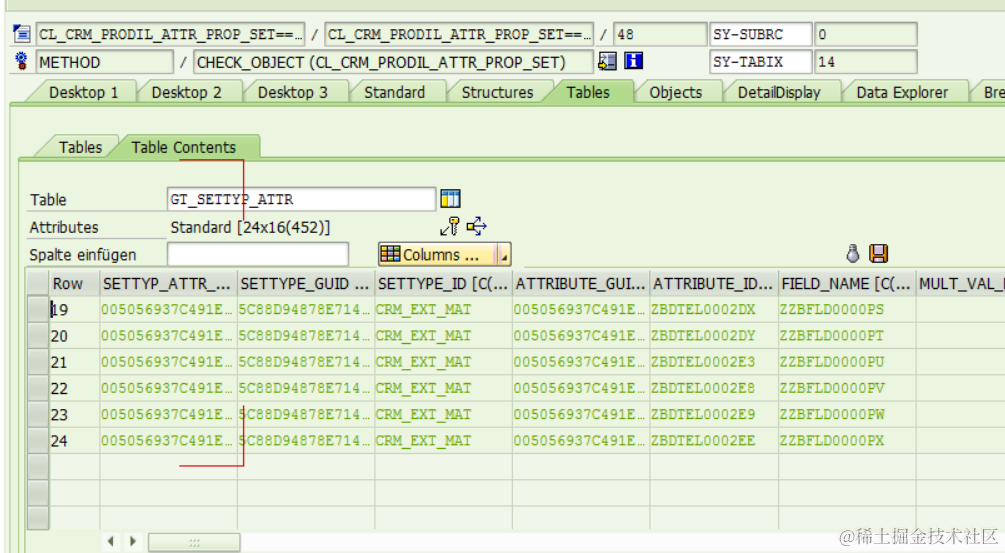This screenshot has width=1005, height=553.
Task: Click the FIELD_NAME column header
Action: pos(847,283)
